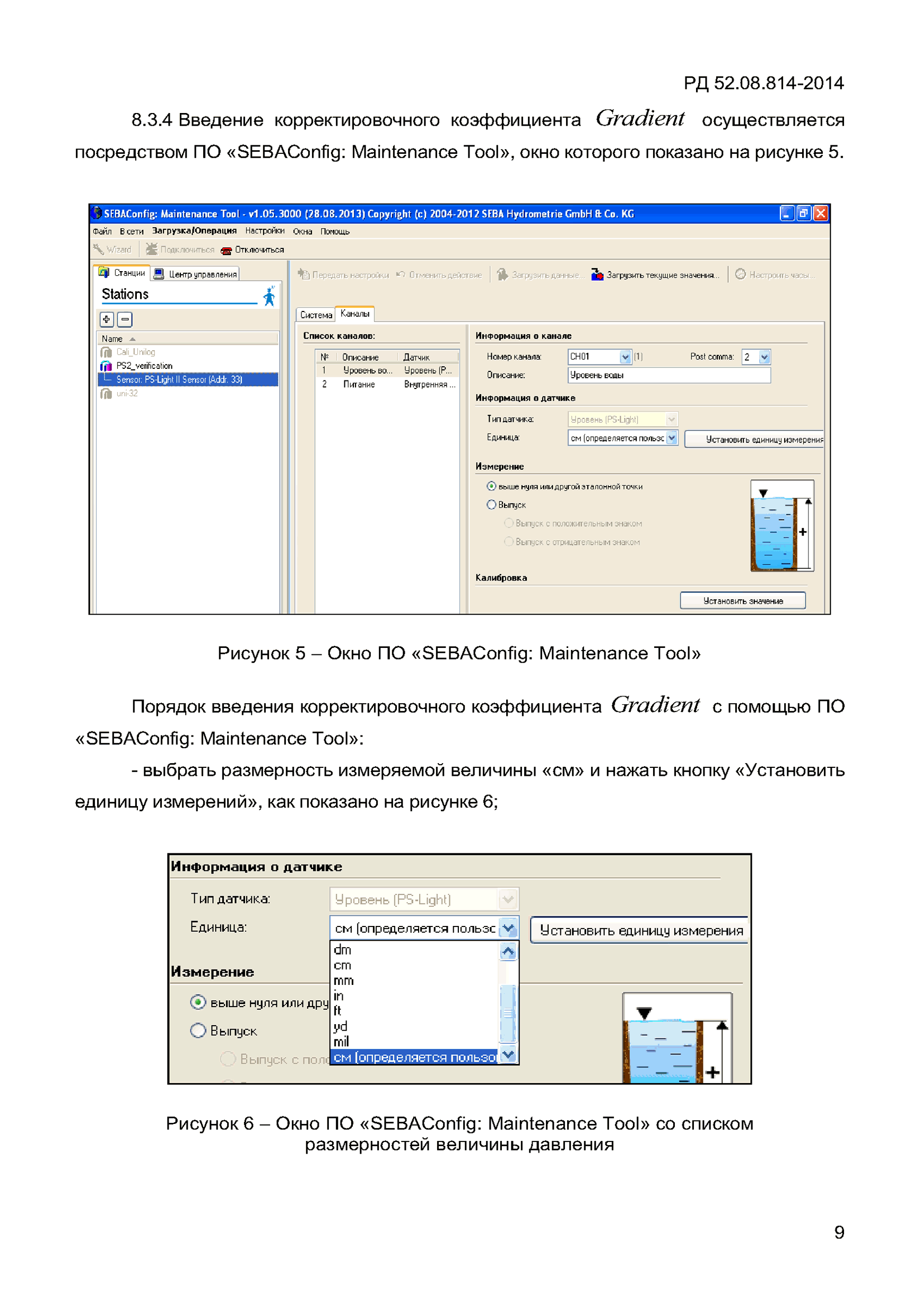This screenshot has width=921, height=1316.
Task: Click Загрузить текущие значения icon
Action: [597, 274]
